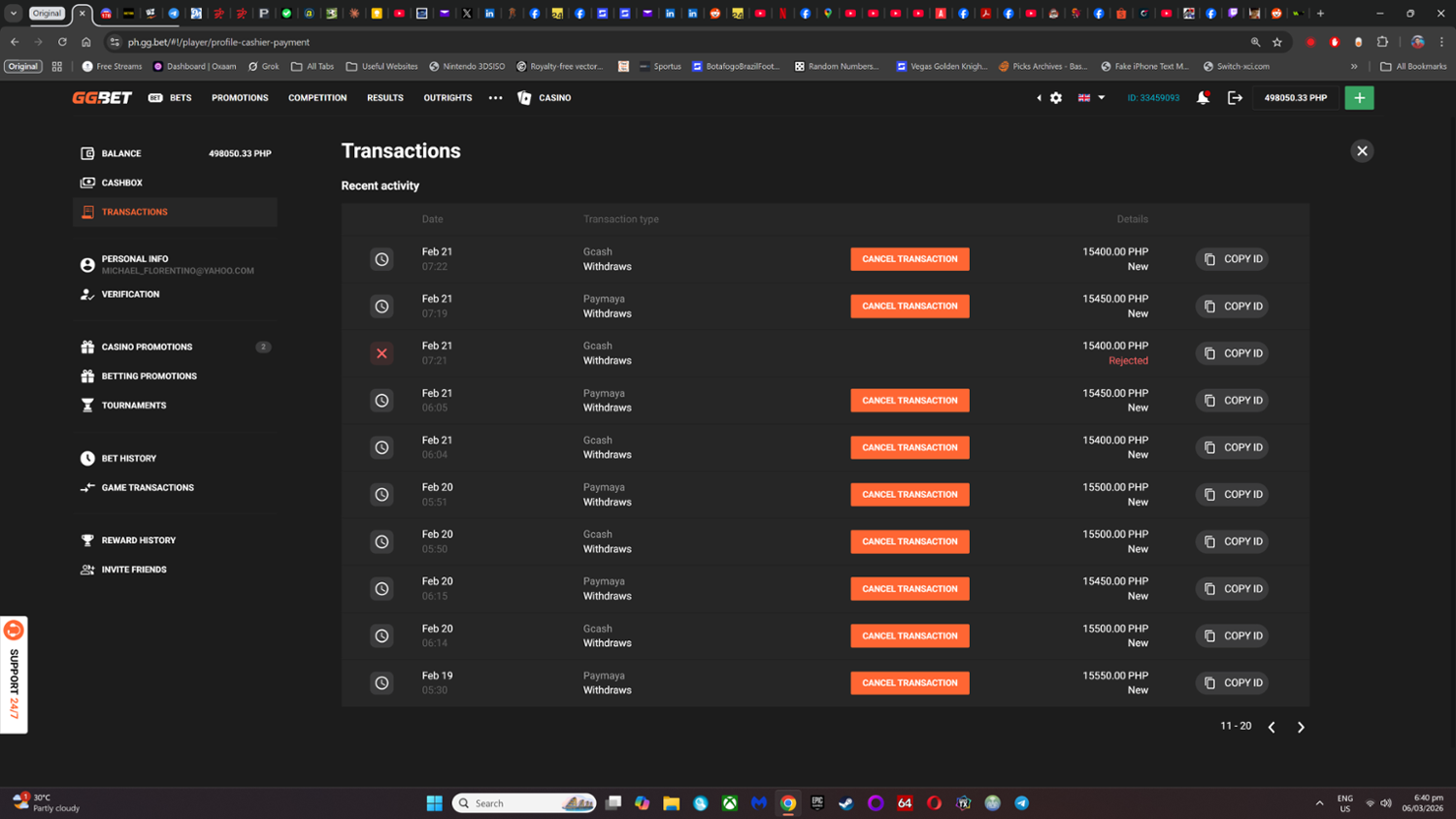Cancel the Feb 19 Paymaya withdrawal

910,683
